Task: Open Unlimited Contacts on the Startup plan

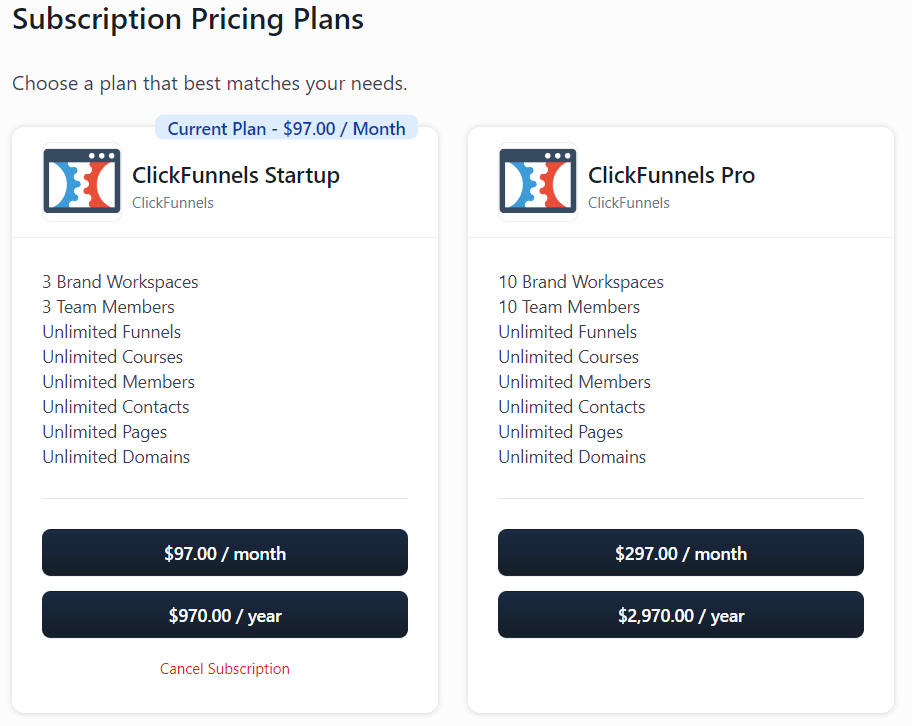Action: click(x=115, y=406)
